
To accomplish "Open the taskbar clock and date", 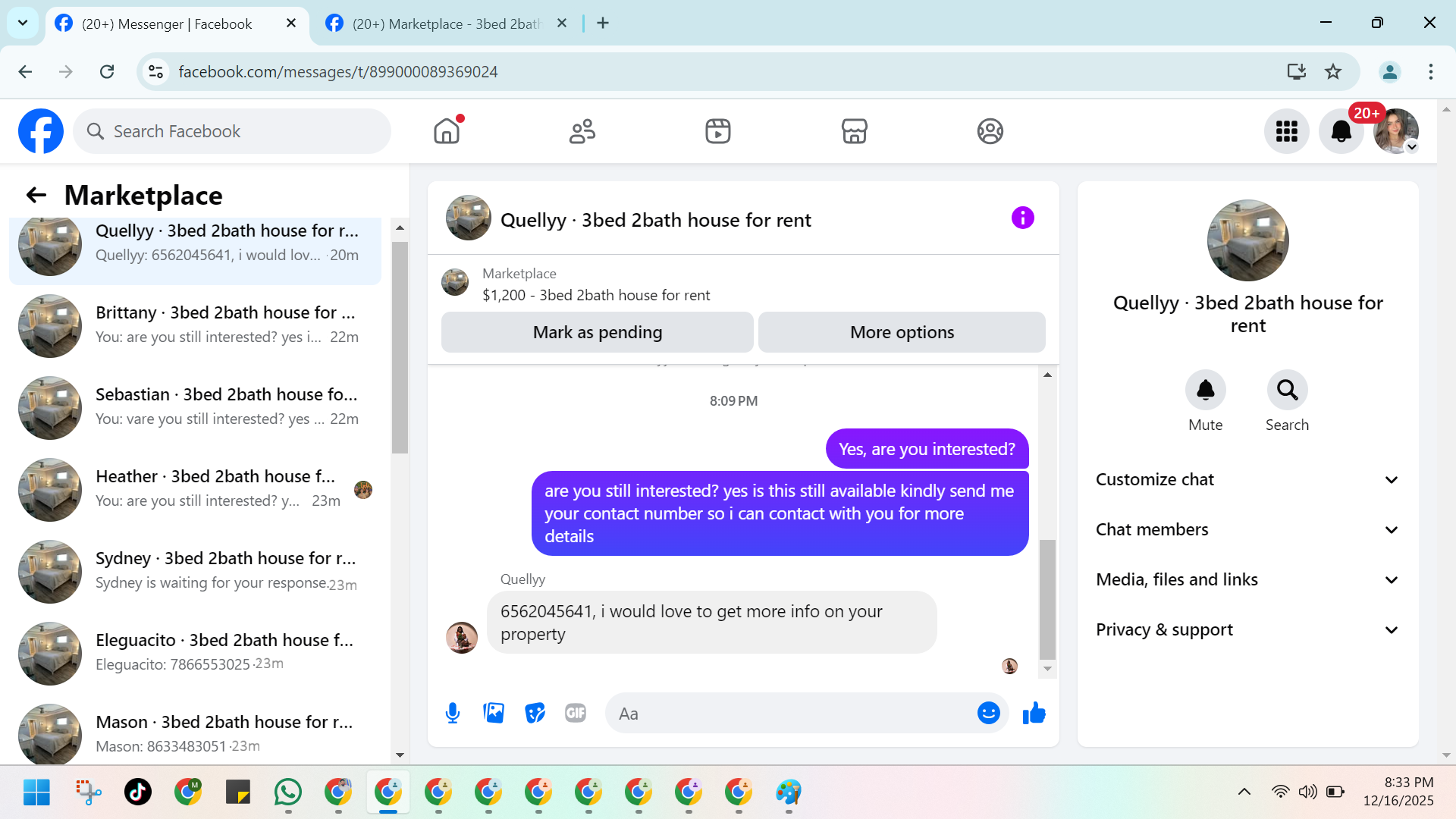I will click(1398, 792).
